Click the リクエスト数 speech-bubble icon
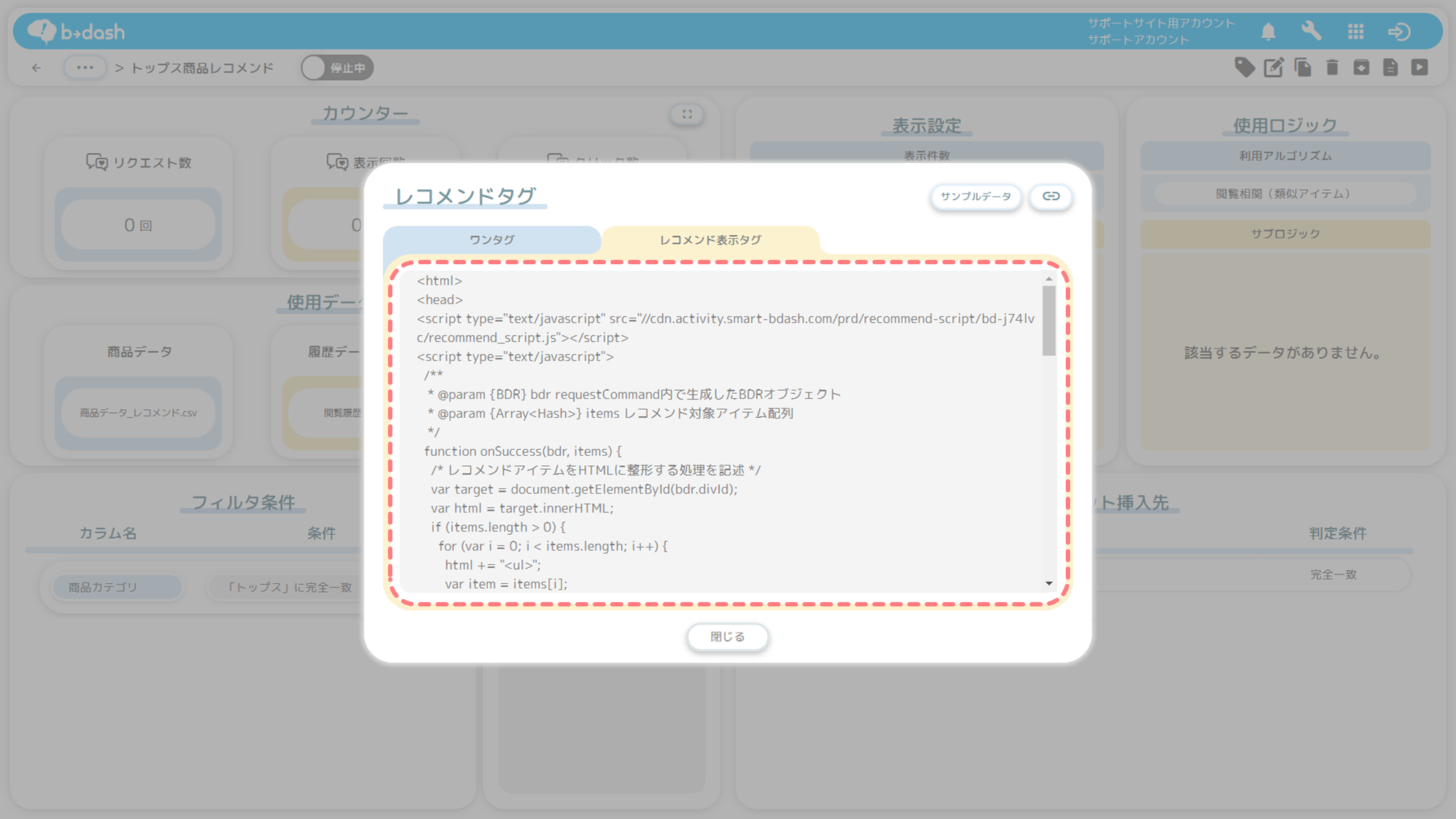Screen dimensions: 1456x819 (x=97, y=162)
